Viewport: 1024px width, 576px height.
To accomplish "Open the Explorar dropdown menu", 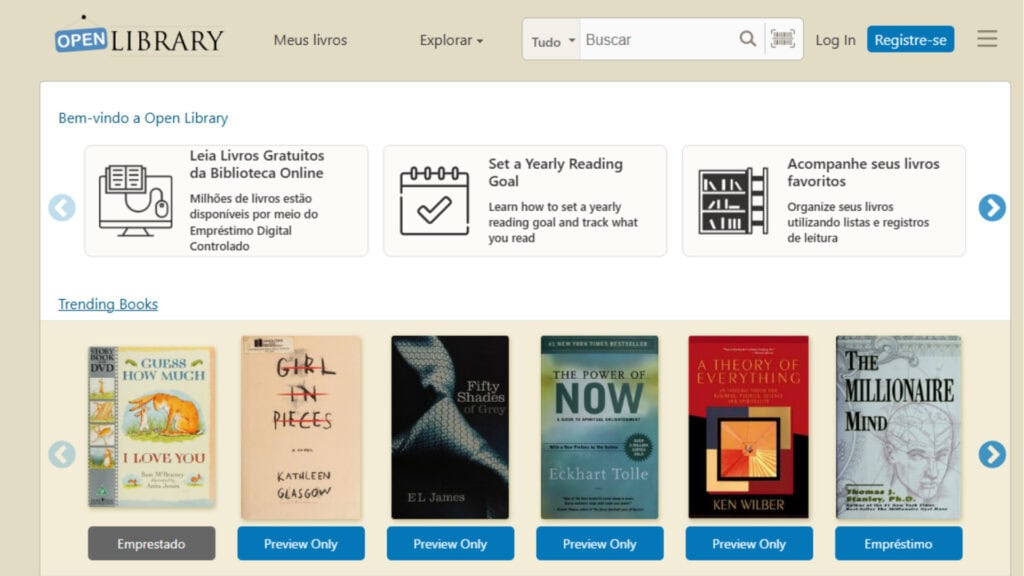I will 451,40.
